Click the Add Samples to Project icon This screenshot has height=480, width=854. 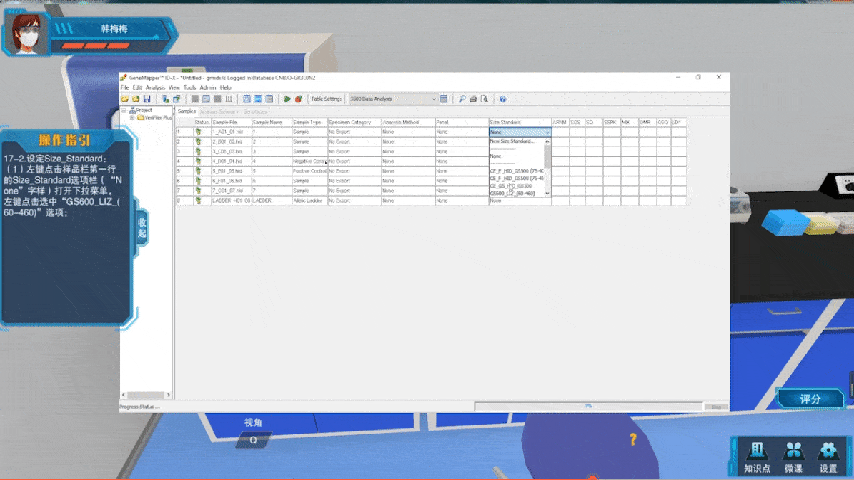pos(166,99)
